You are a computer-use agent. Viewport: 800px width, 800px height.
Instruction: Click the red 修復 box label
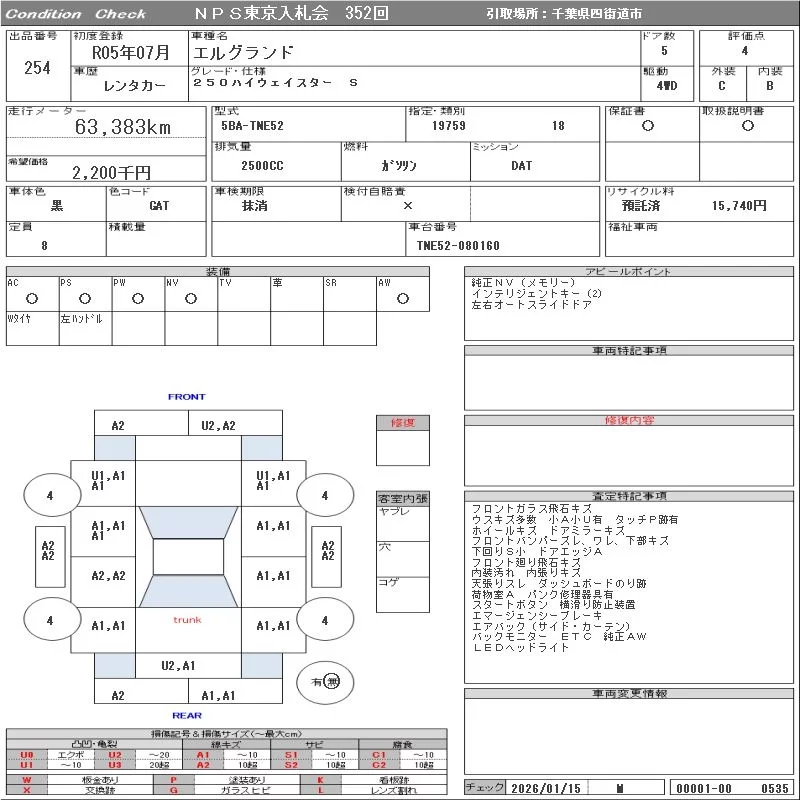(402, 423)
